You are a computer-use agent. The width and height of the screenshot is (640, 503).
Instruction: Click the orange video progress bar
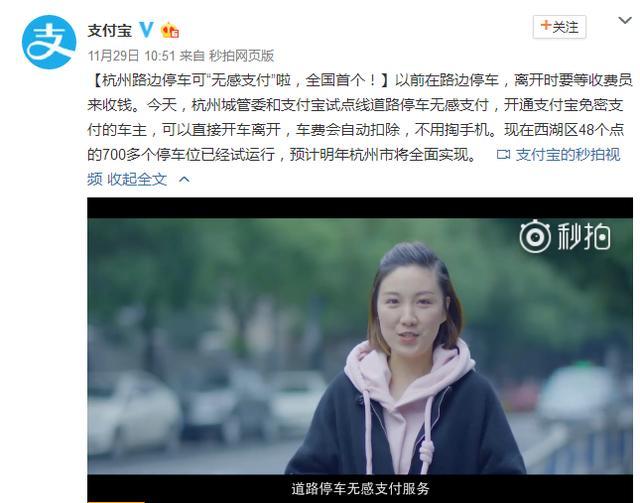pos(116,501)
